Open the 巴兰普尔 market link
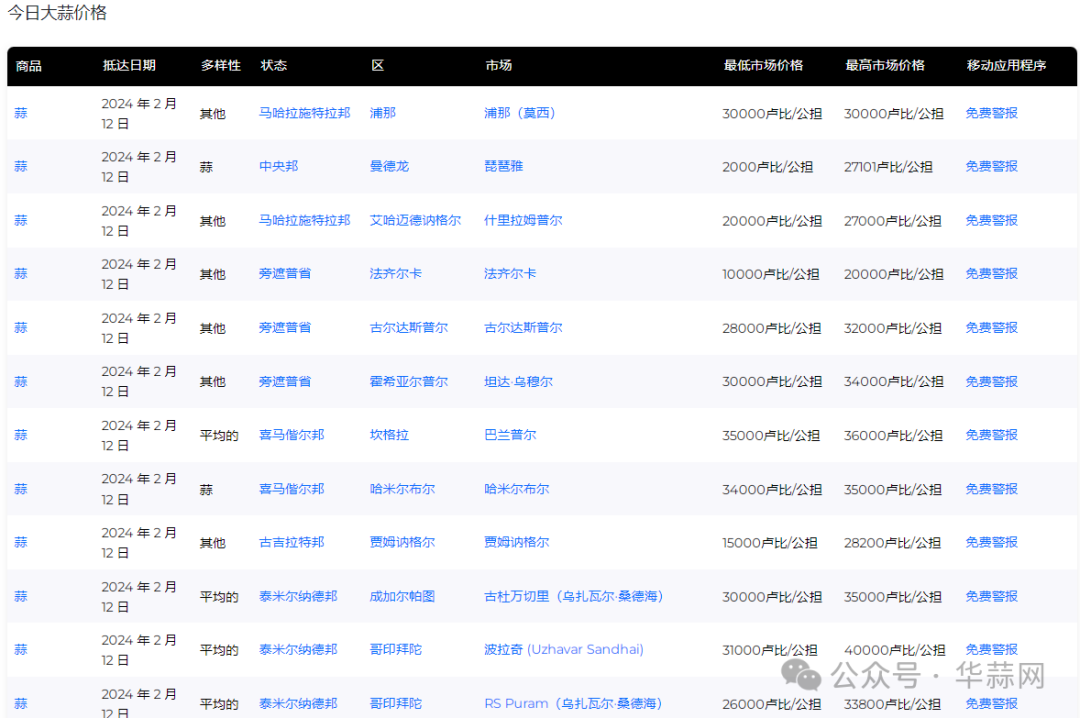This screenshot has width=1080, height=718. (x=510, y=435)
